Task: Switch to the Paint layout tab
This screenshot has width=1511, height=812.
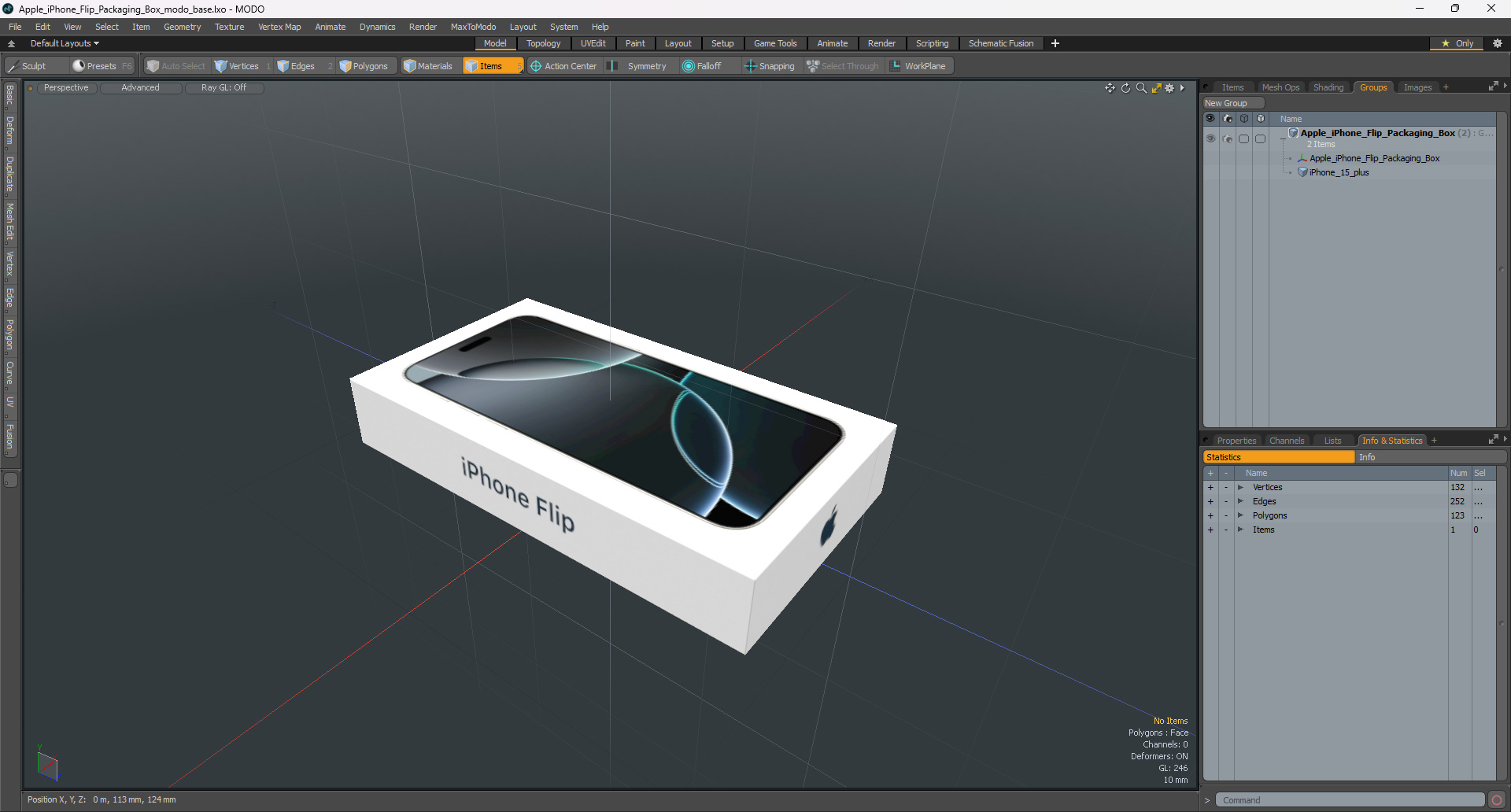Action: tap(635, 43)
